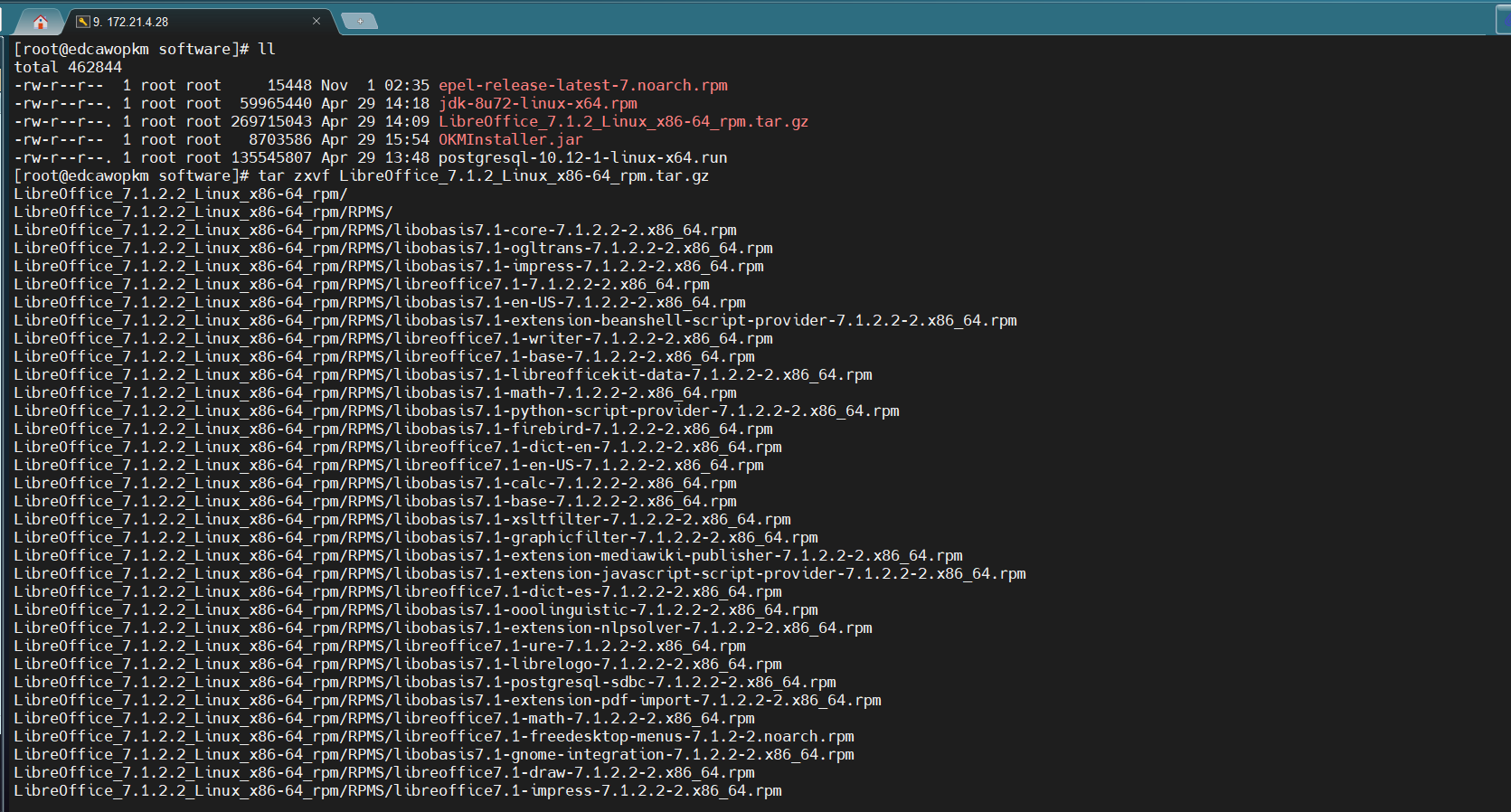Image resolution: width=1511 pixels, height=812 pixels.
Task: Select the extension-javascript-script-provider rpm line
Action: pyautogui.click(x=520, y=573)
